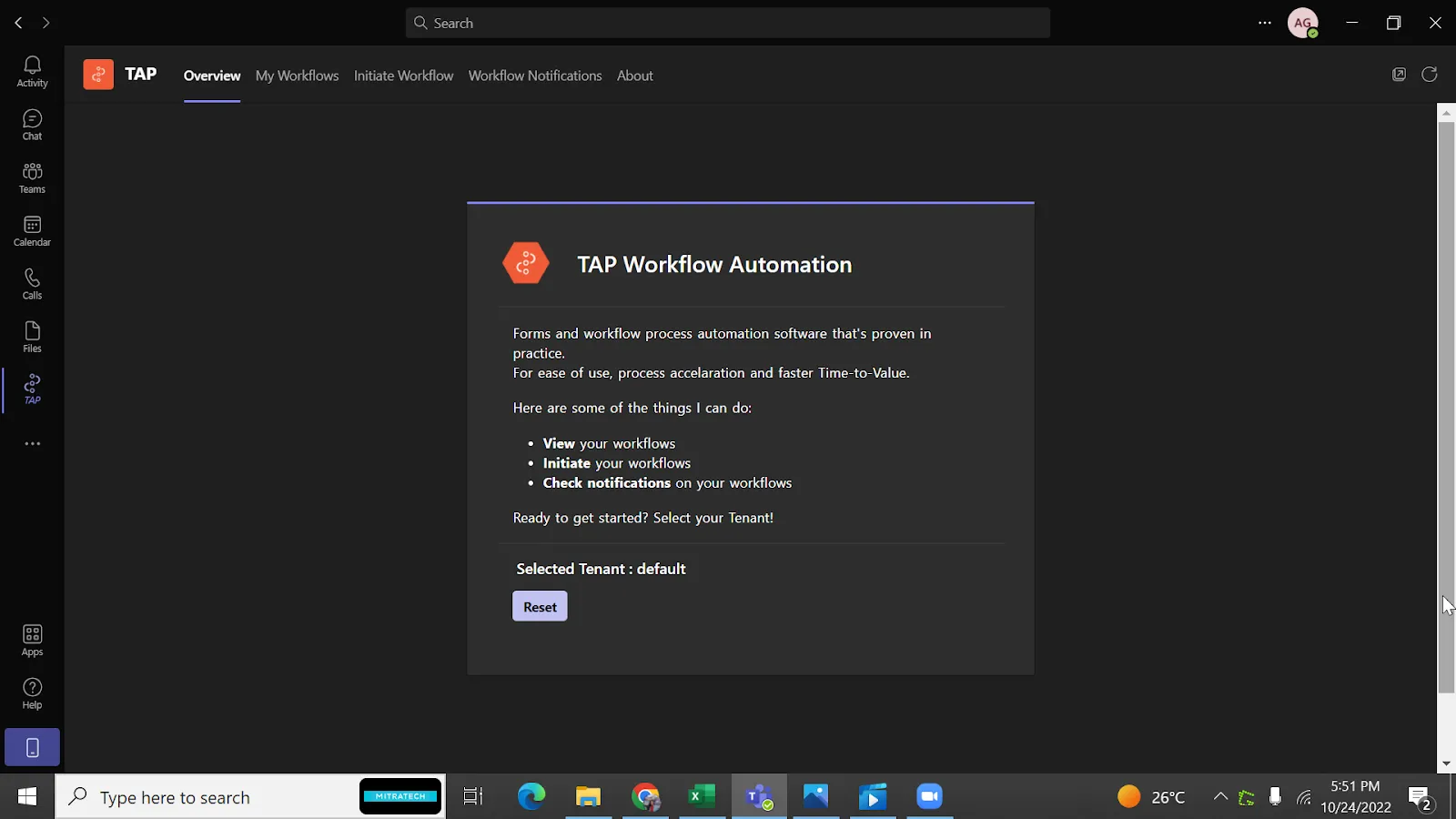
Task: Go to Teams in the sidebar
Action: coord(32,177)
